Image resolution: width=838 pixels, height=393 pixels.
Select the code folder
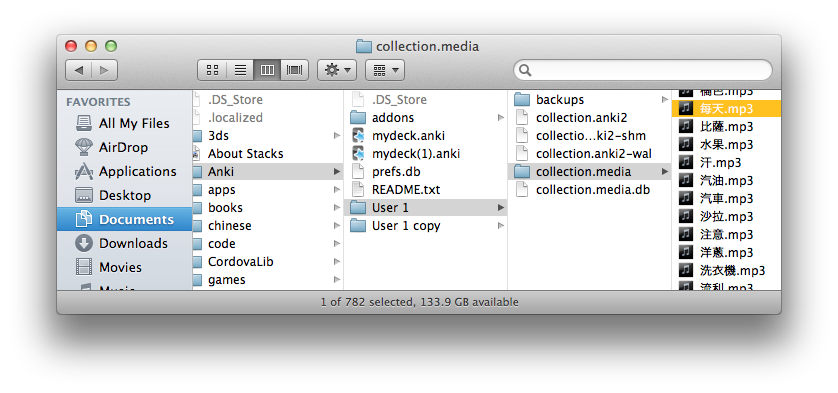268,244
